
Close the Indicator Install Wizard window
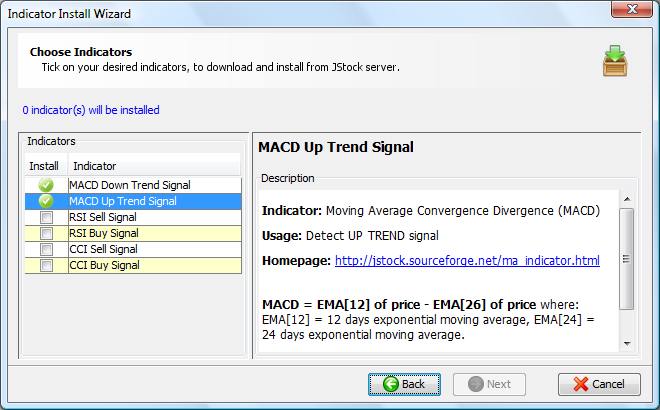(632, 9)
